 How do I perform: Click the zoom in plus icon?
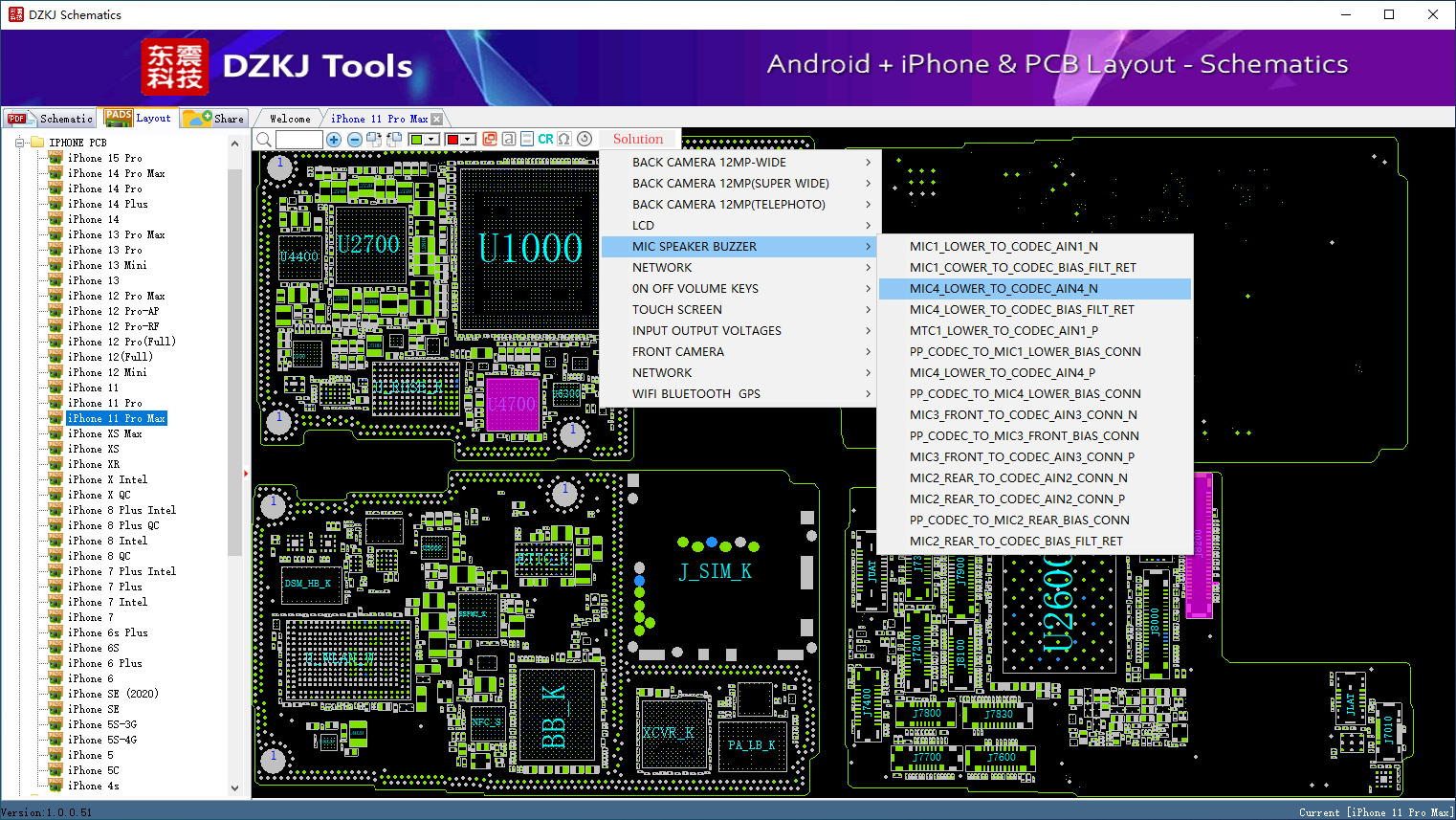point(334,140)
